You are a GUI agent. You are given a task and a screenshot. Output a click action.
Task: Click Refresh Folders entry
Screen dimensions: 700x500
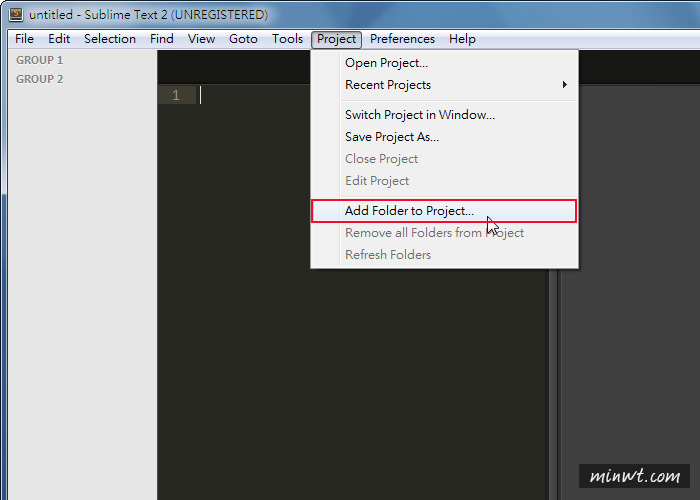(444, 254)
